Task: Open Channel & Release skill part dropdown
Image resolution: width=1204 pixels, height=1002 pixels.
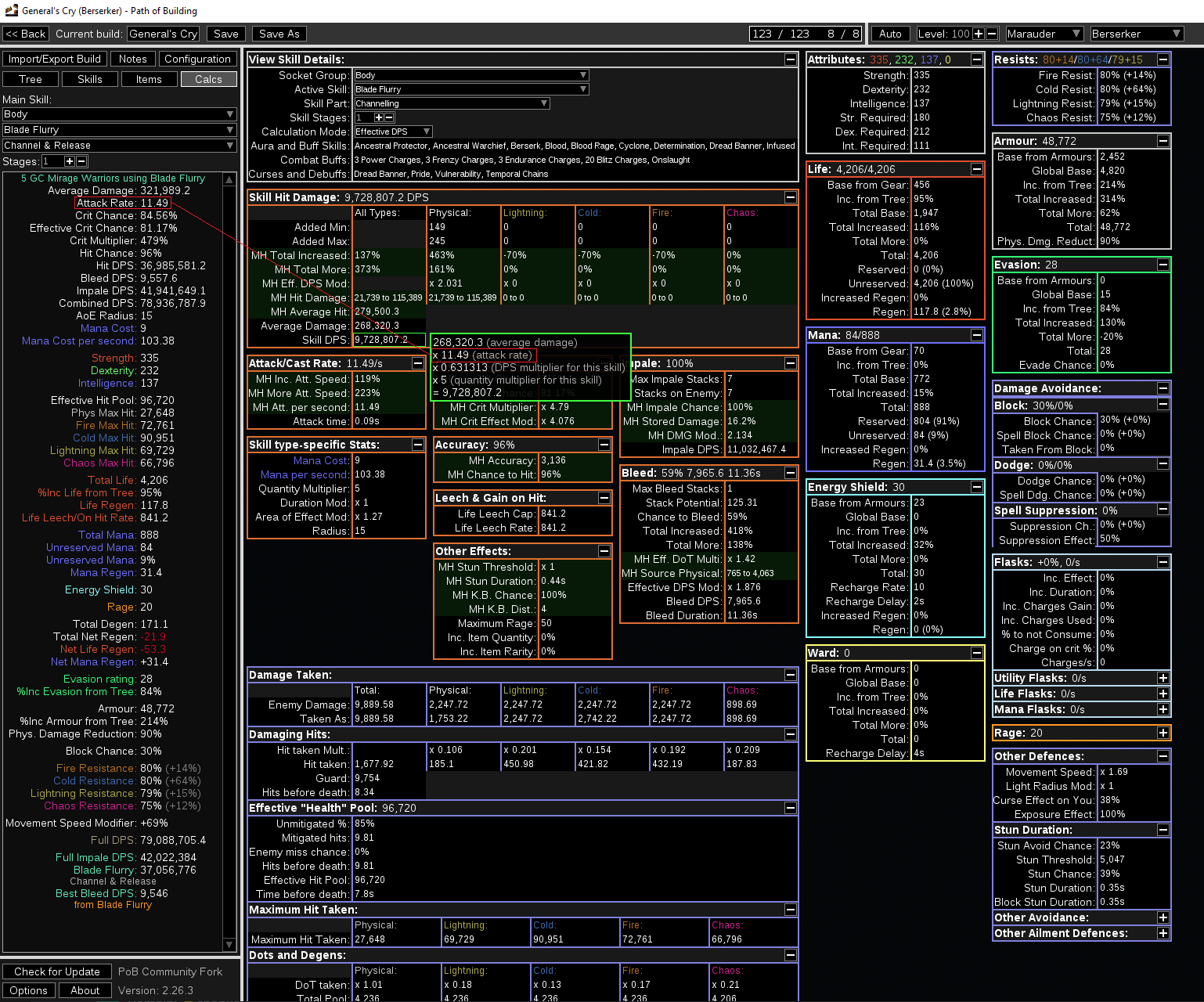Action: pos(119,146)
